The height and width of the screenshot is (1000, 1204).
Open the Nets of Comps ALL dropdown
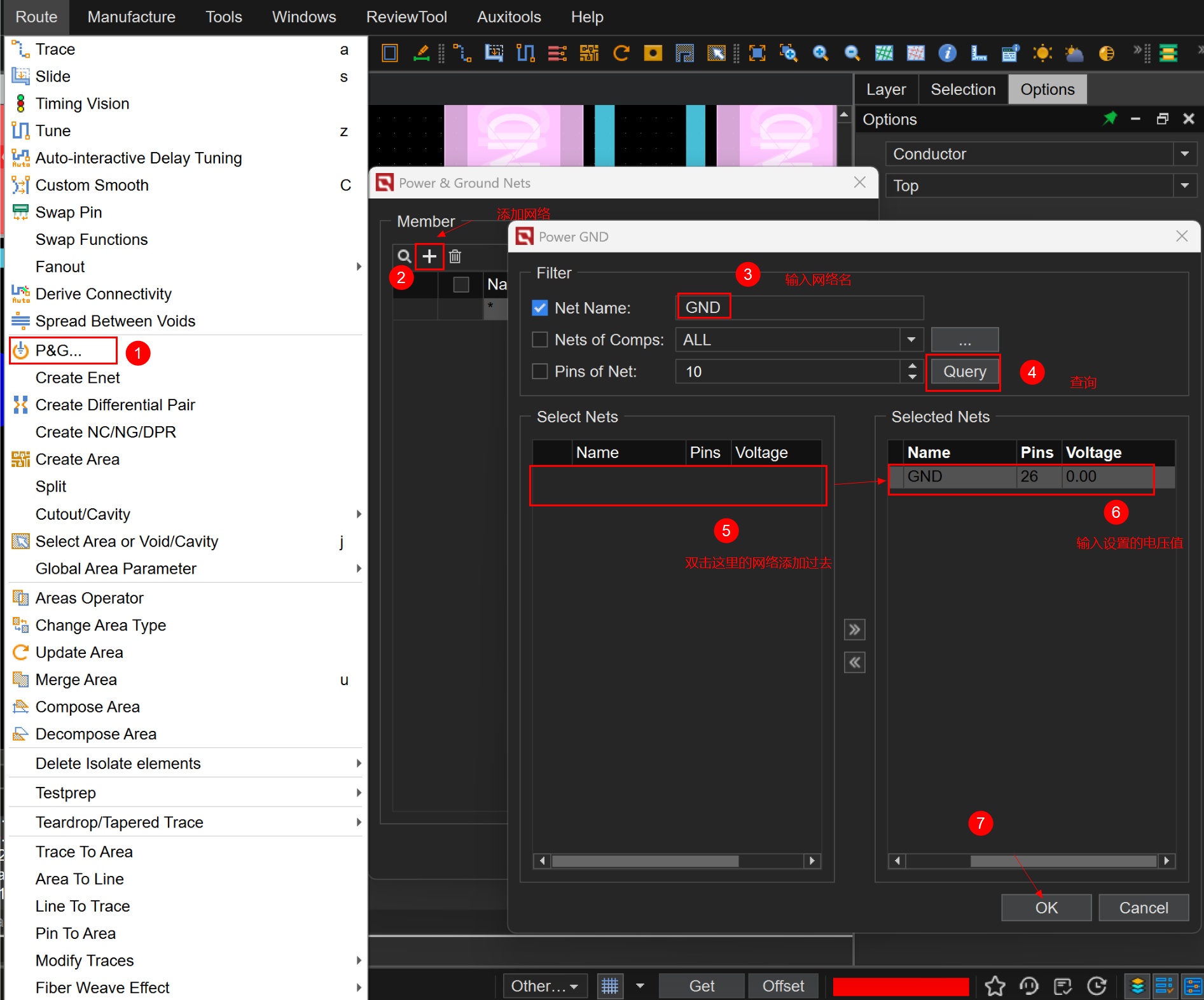911,340
